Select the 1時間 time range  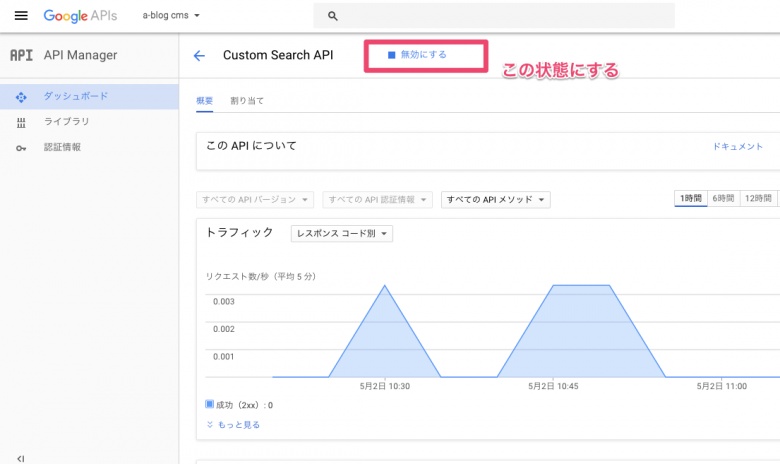click(x=690, y=199)
